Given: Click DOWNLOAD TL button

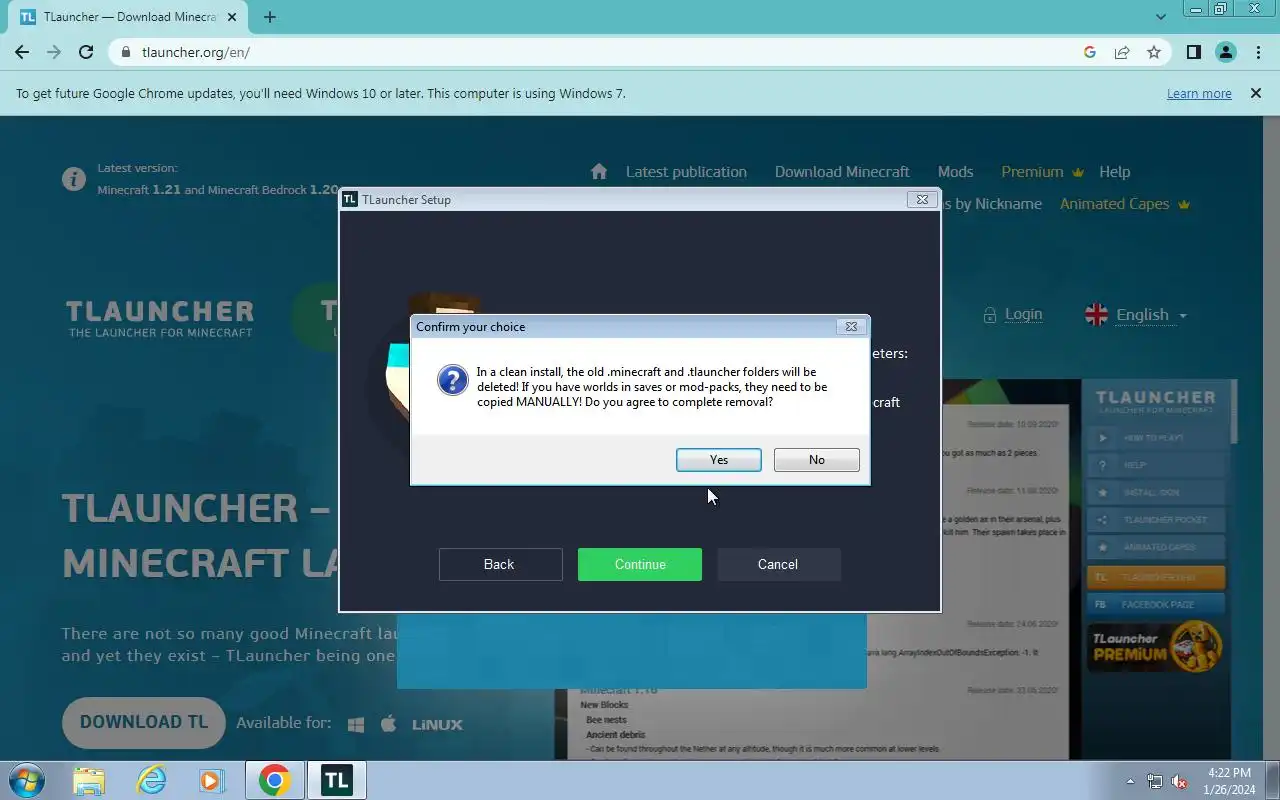Looking at the screenshot, I should tap(144, 722).
